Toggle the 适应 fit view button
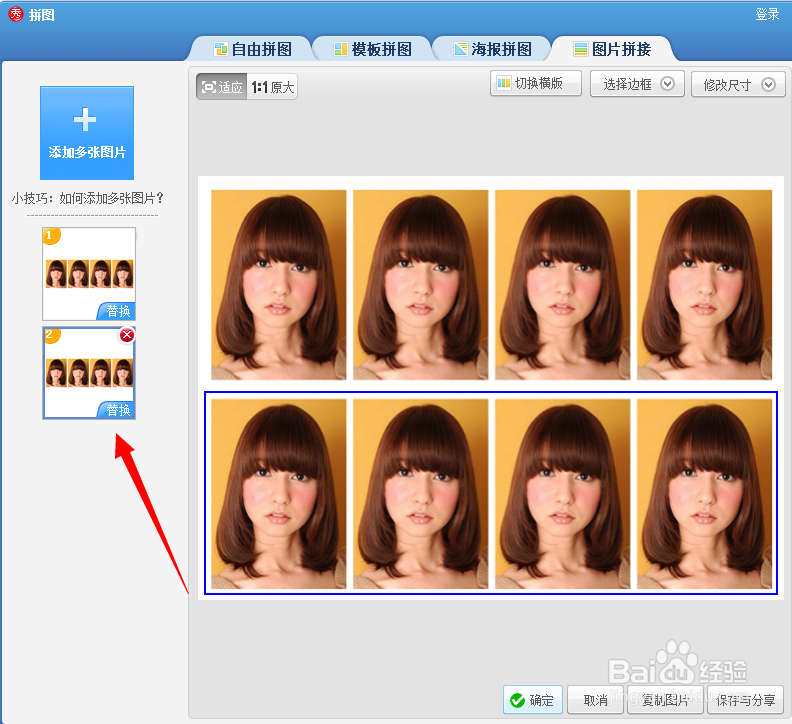Viewport: 792px width, 724px height. 222,87
